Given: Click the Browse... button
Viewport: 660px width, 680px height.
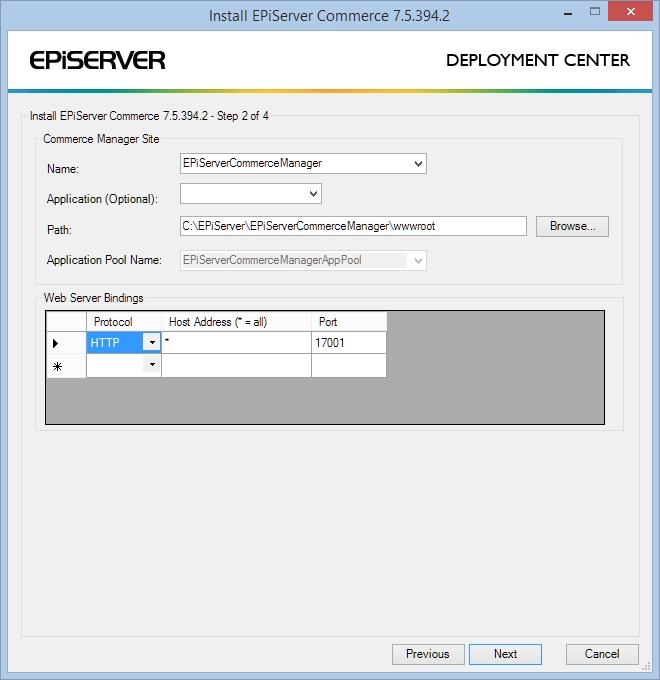Looking at the screenshot, I should [x=572, y=226].
